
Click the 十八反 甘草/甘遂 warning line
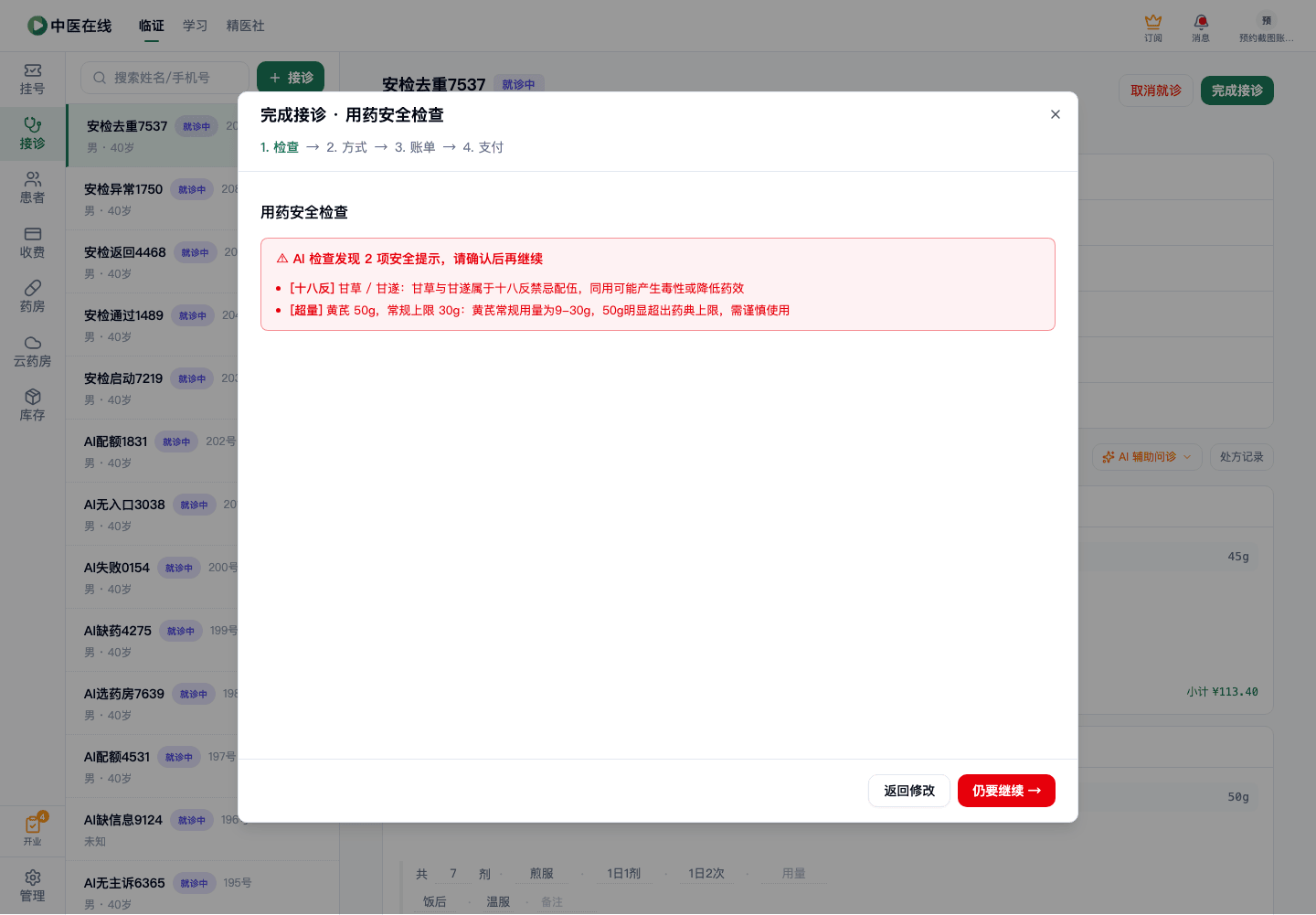(x=516, y=288)
